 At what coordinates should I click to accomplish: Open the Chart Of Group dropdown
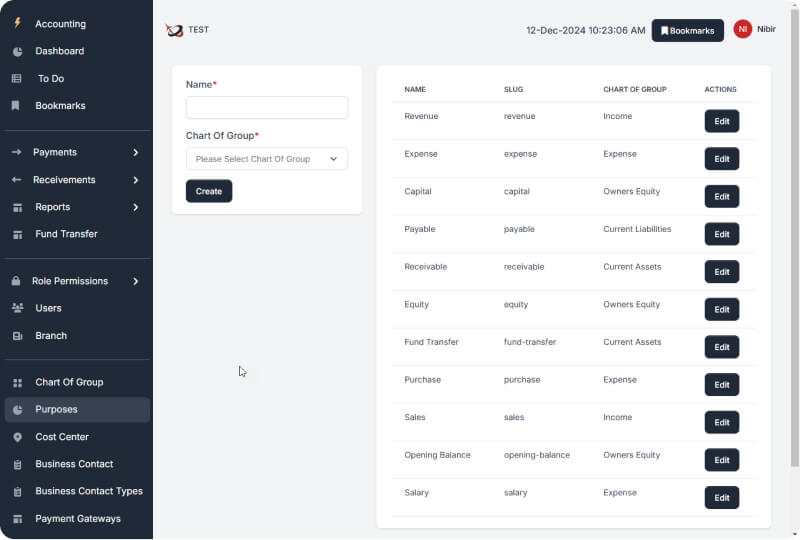coord(267,159)
